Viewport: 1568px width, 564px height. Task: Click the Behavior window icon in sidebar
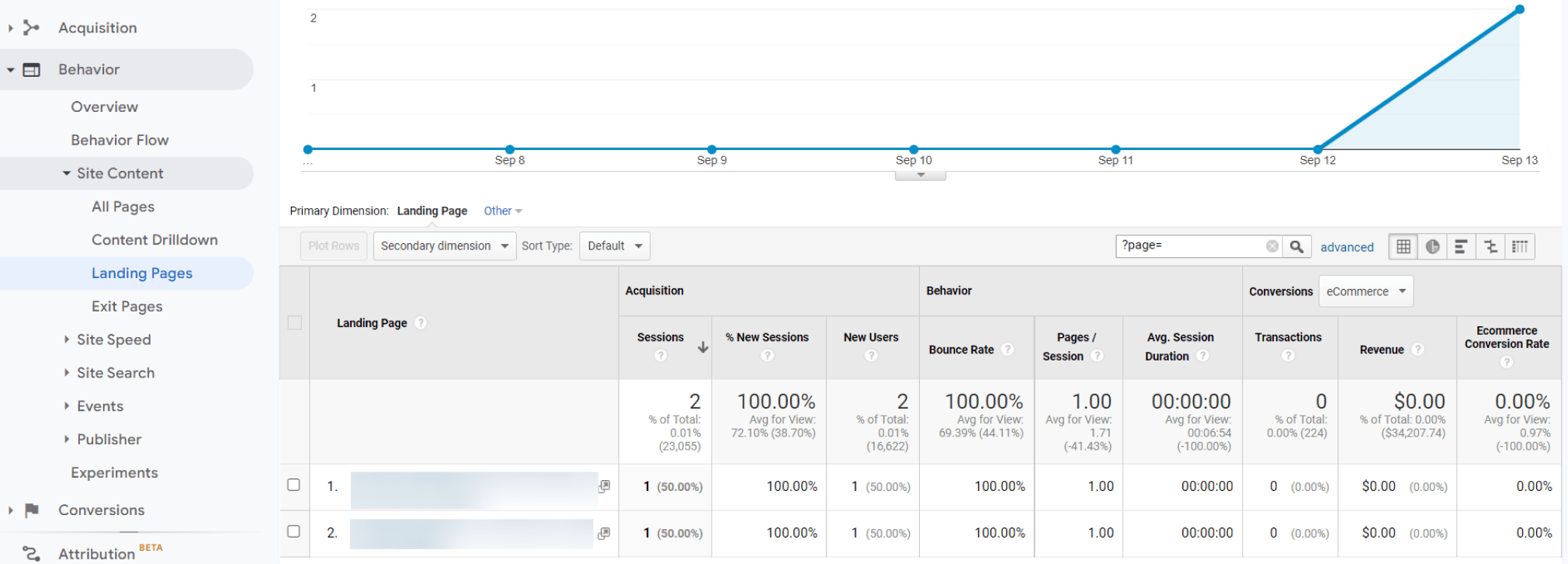click(31, 70)
